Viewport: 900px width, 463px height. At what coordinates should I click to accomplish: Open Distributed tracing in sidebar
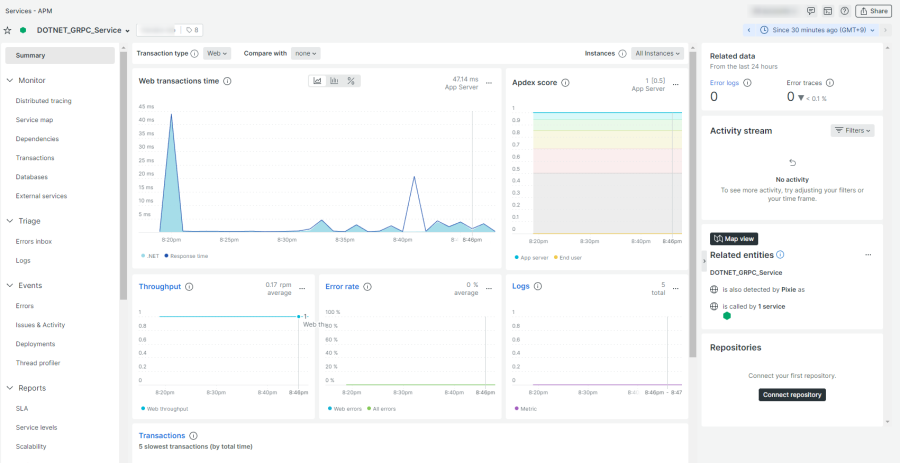(43, 101)
